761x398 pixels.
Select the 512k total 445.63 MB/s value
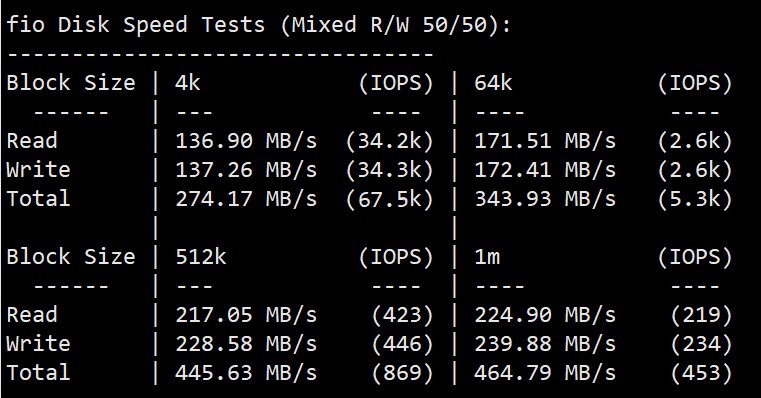[x=246, y=373]
